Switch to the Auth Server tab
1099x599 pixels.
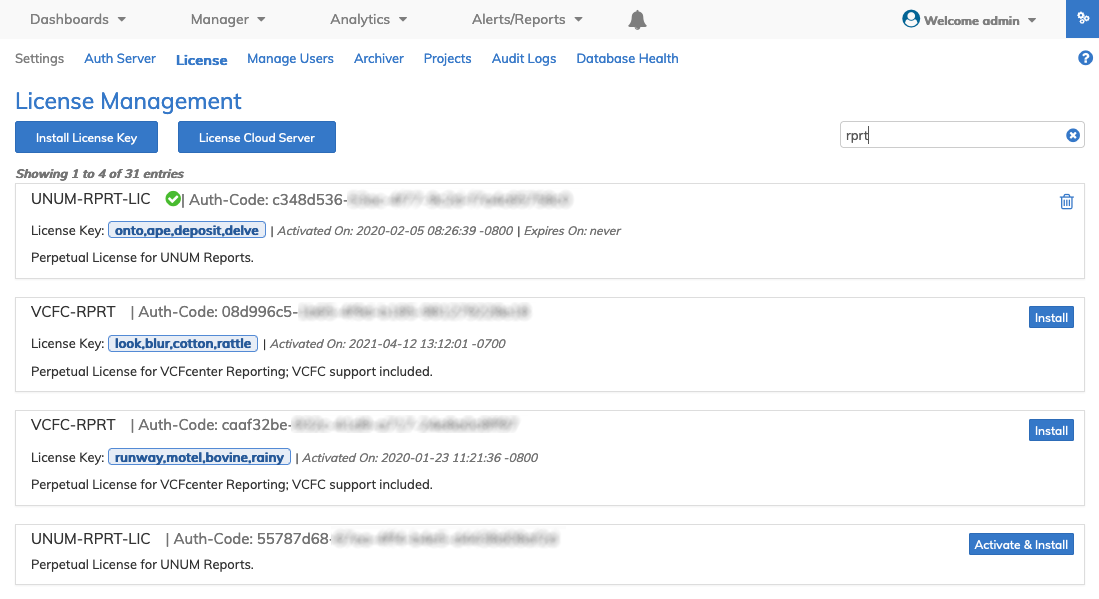pos(120,59)
